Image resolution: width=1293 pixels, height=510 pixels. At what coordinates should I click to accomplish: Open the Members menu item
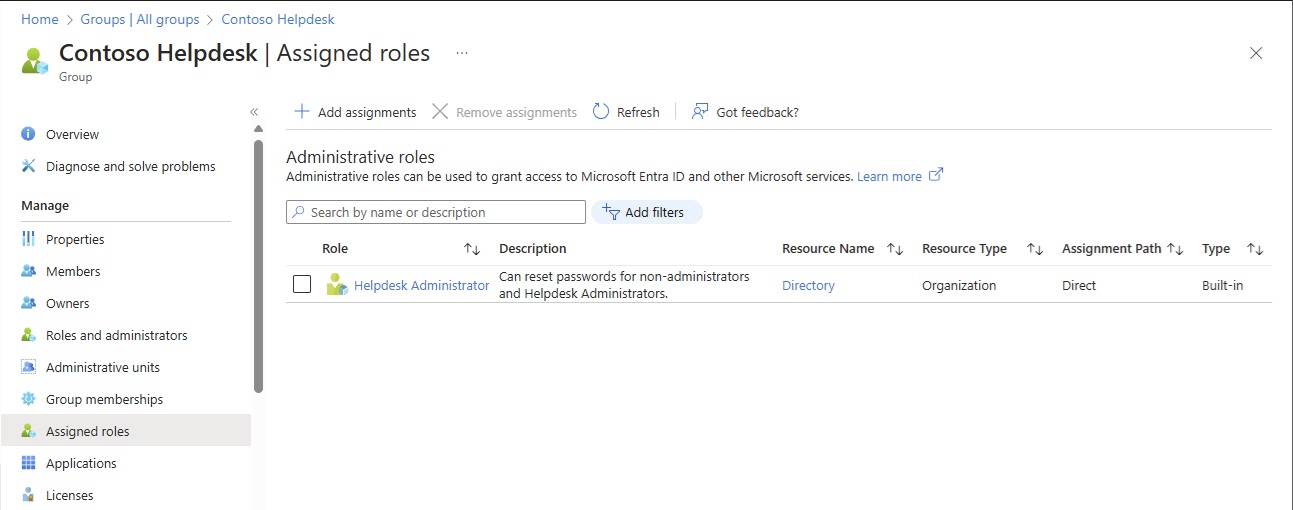pyautogui.click(x=73, y=271)
